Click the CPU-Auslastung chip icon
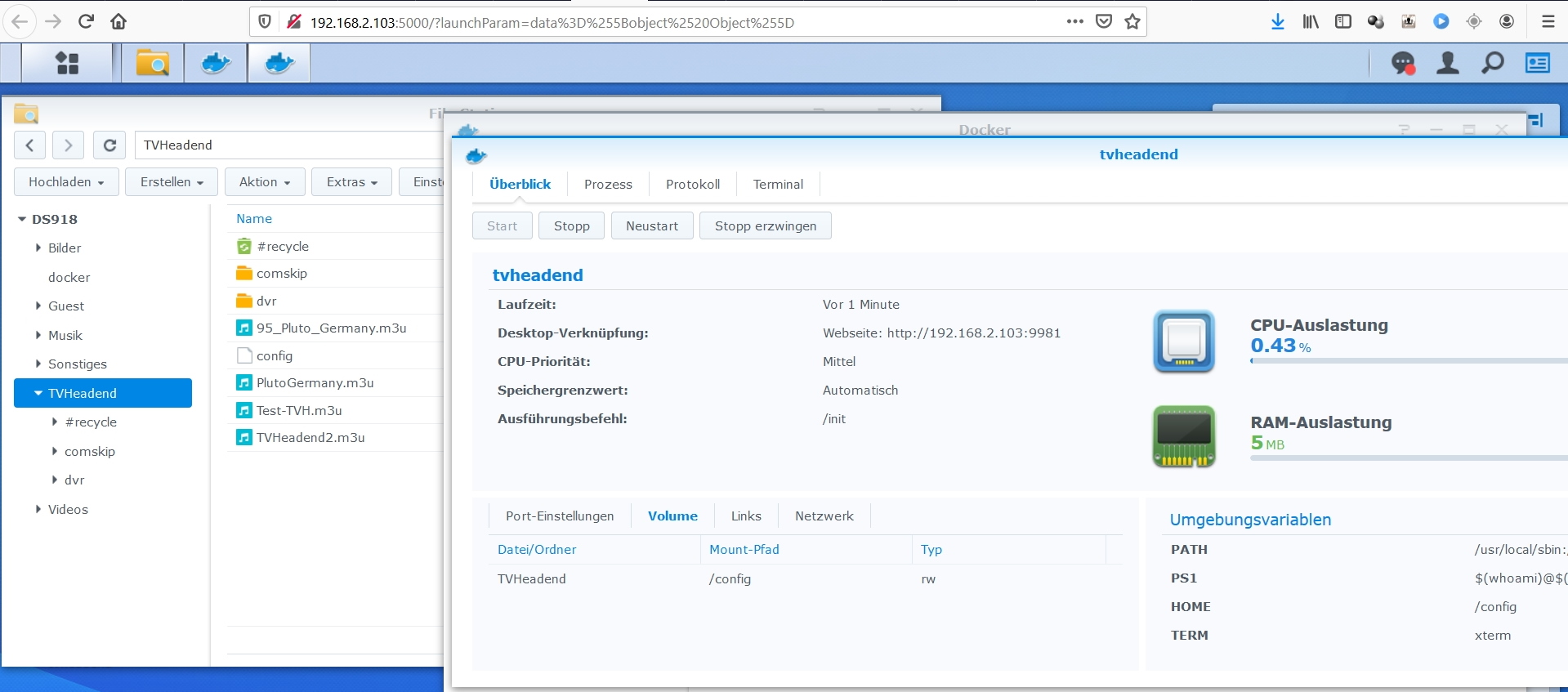Viewport: 1568px width, 692px height. (1184, 342)
